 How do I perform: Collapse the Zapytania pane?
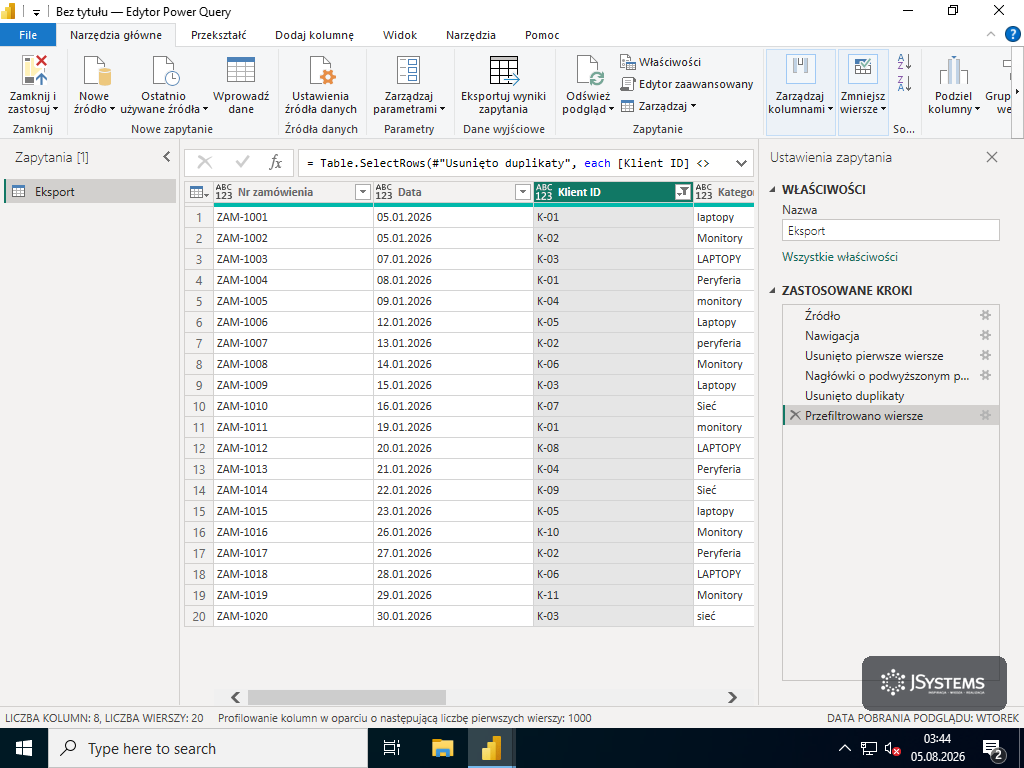[x=167, y=157]
